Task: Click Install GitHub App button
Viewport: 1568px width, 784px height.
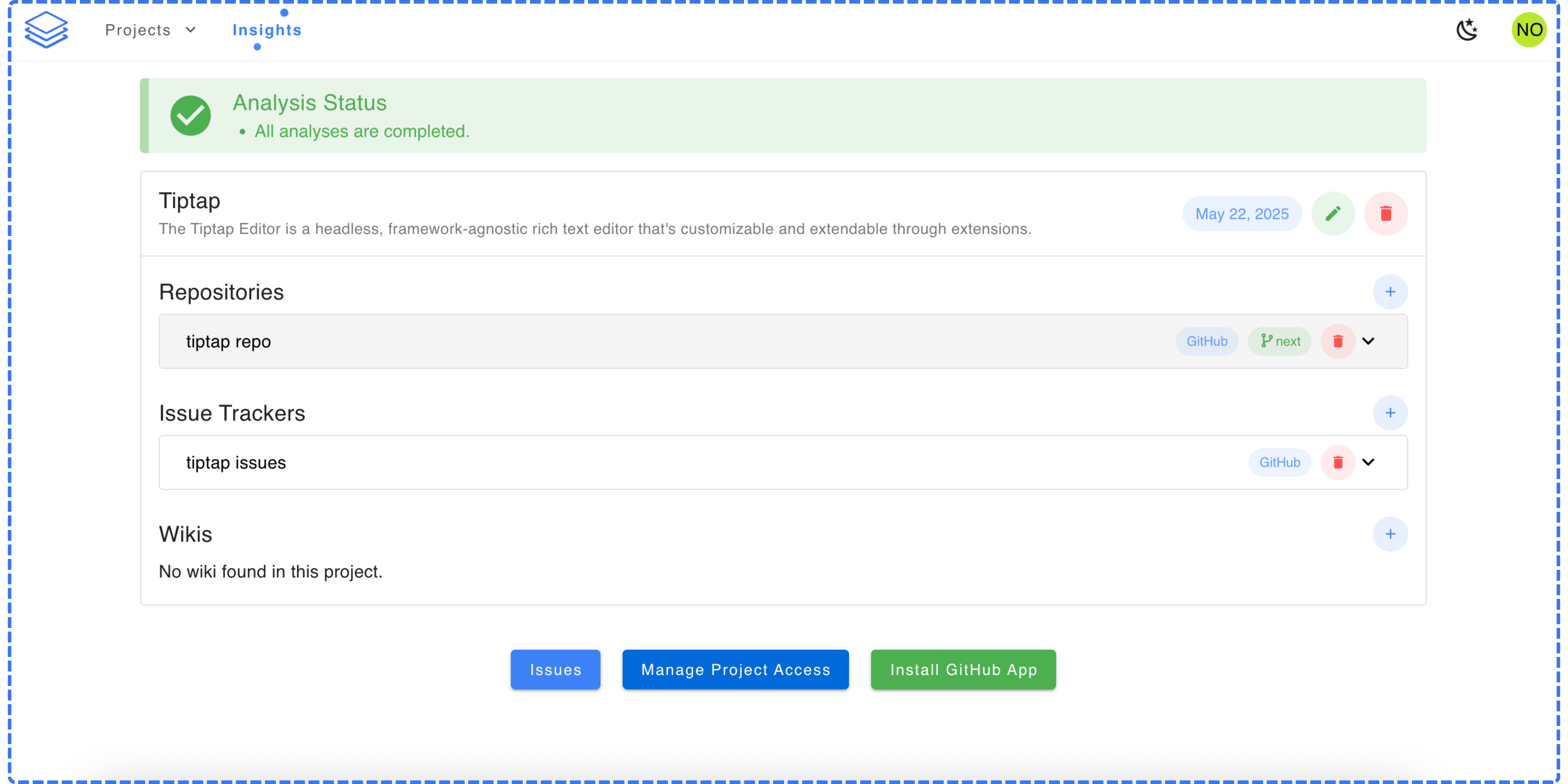Action: point(963,669)
